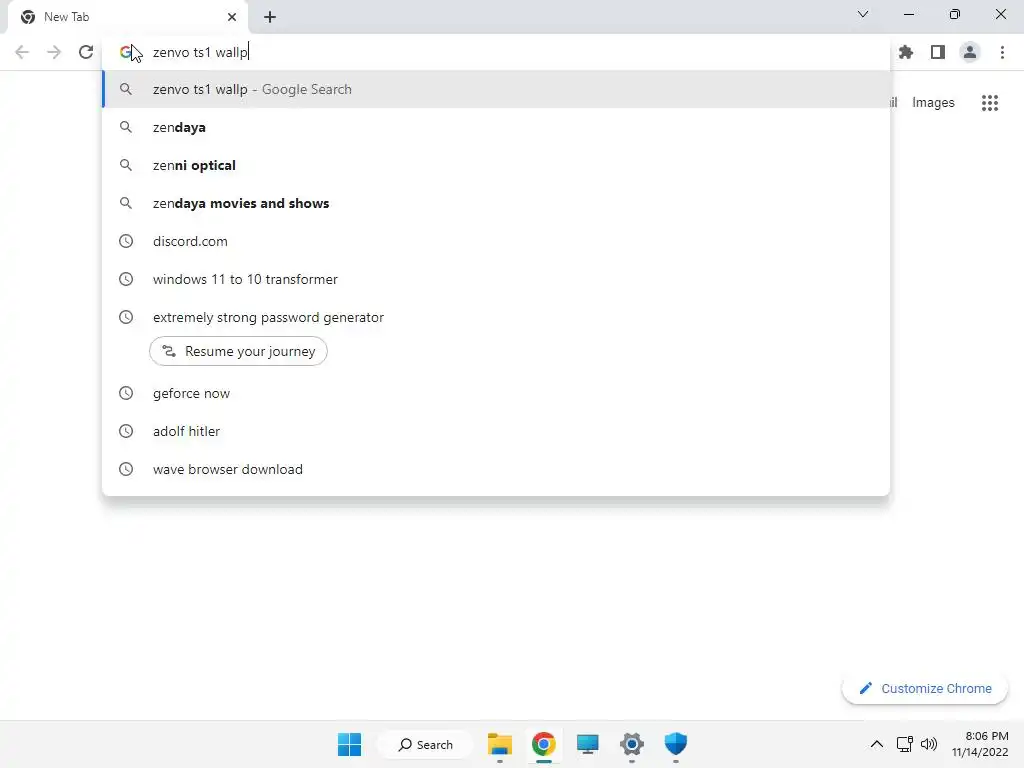Select the 'geforce now' history entry

(496, 393)
